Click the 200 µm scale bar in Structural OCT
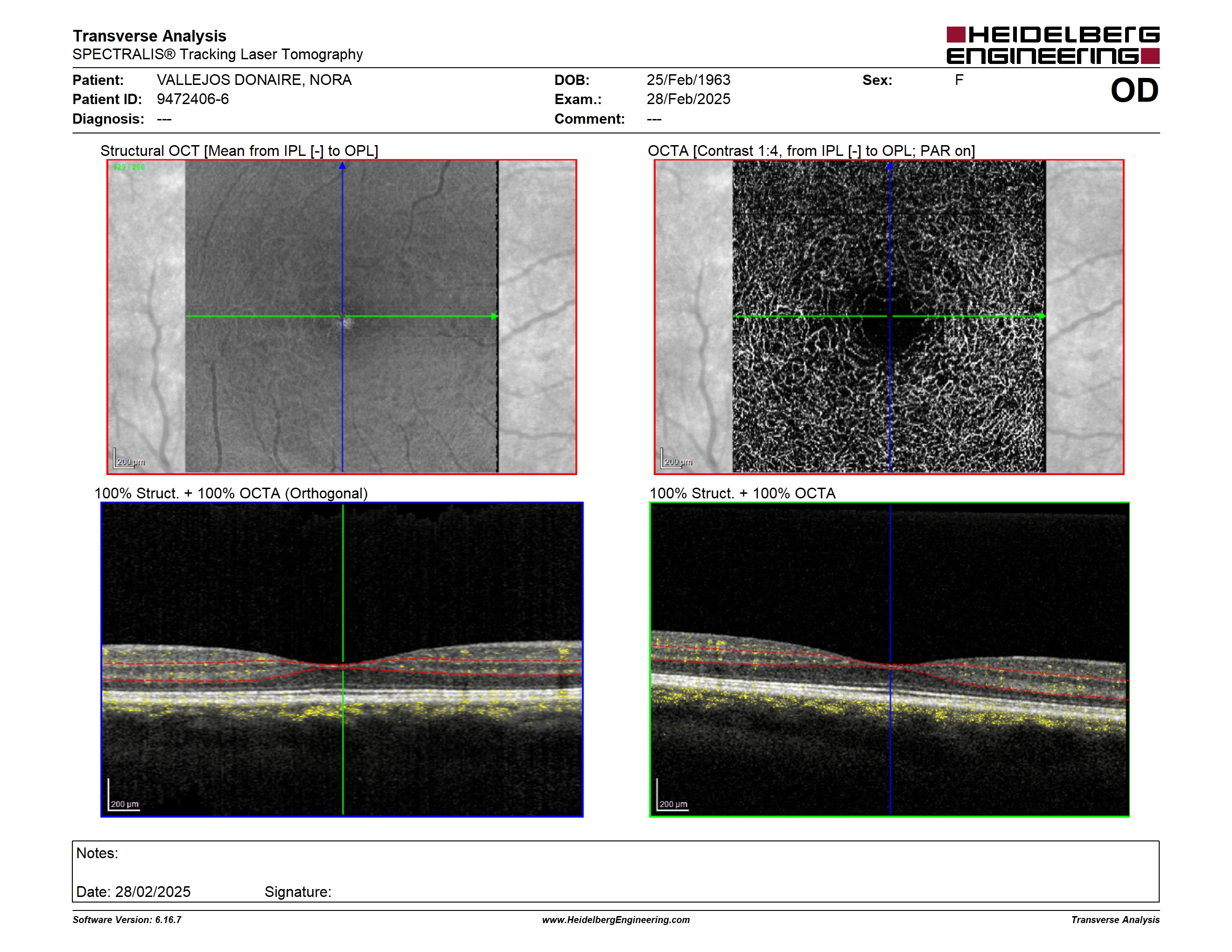 click(129, 459)
